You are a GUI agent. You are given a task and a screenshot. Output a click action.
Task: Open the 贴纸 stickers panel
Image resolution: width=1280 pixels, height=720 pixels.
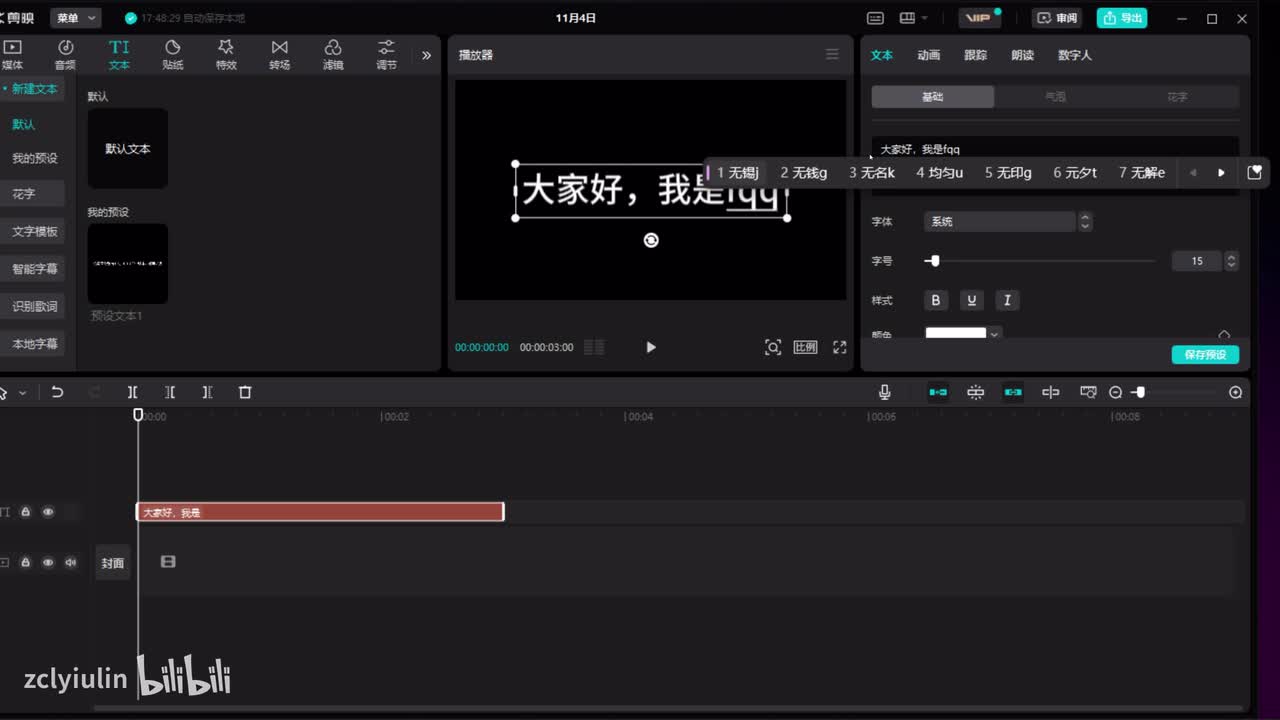pos(172,54)
